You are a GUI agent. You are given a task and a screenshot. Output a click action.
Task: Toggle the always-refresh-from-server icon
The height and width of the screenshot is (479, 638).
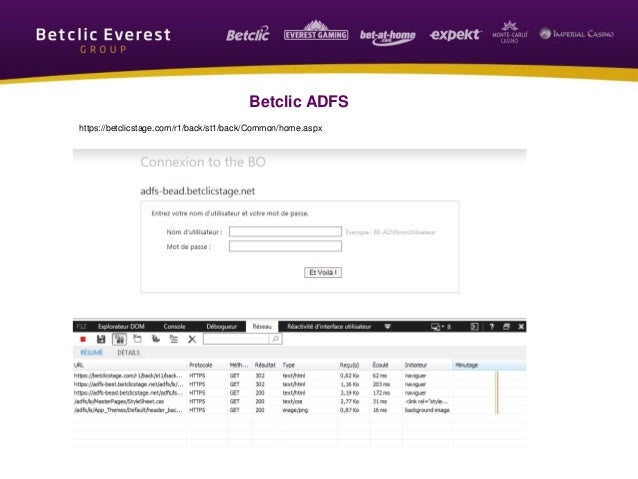click(x=119, y=339)
